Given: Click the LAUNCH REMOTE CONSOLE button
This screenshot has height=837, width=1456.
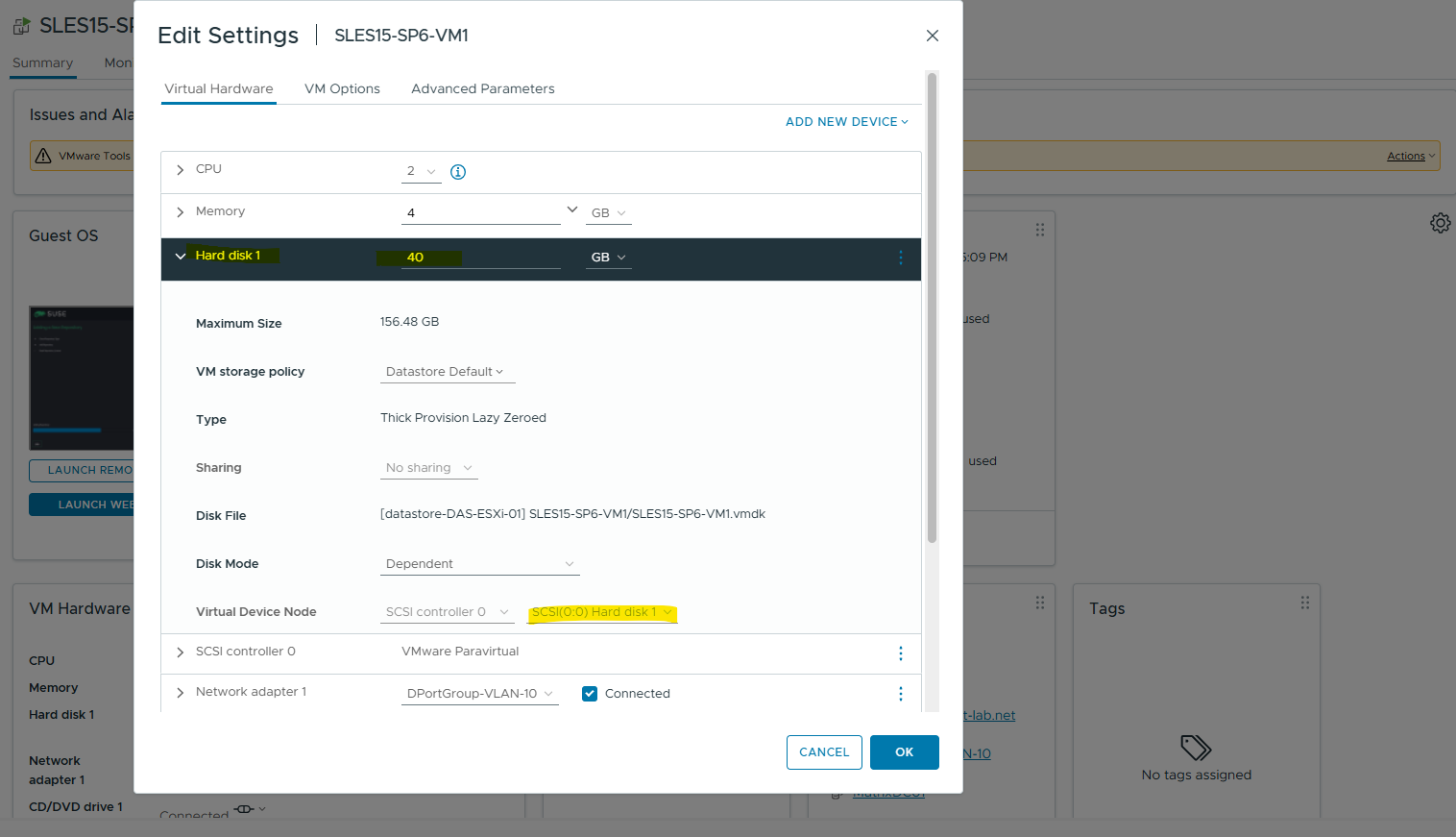Looking at the screenshot, I should [82, 470].
